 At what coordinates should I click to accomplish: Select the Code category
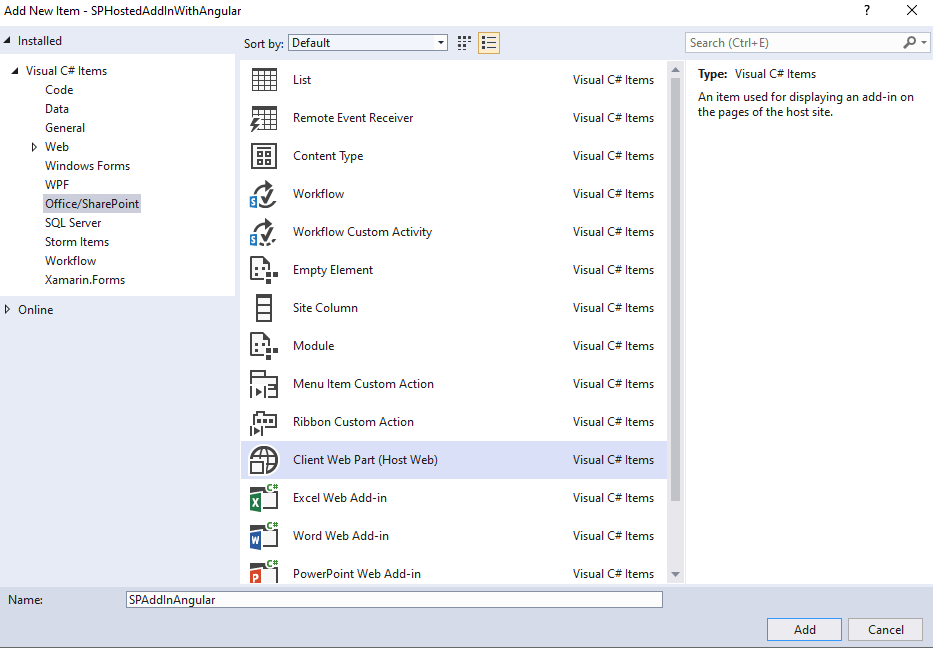coord(59,90)
